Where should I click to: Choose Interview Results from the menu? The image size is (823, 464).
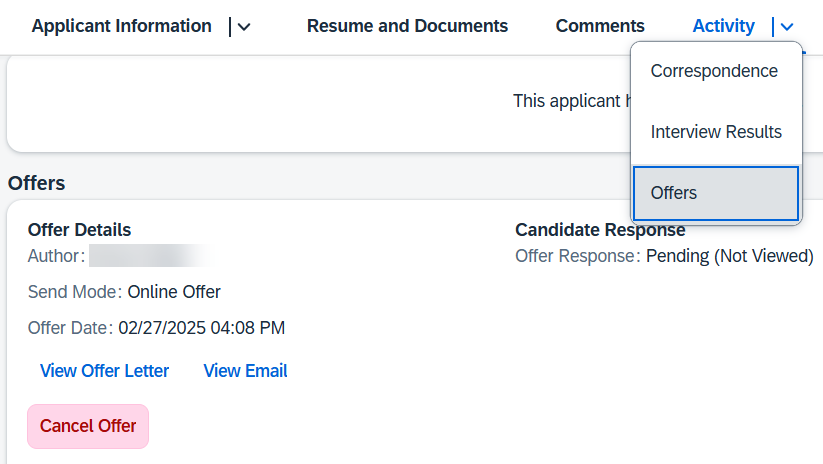pos(716,132)
